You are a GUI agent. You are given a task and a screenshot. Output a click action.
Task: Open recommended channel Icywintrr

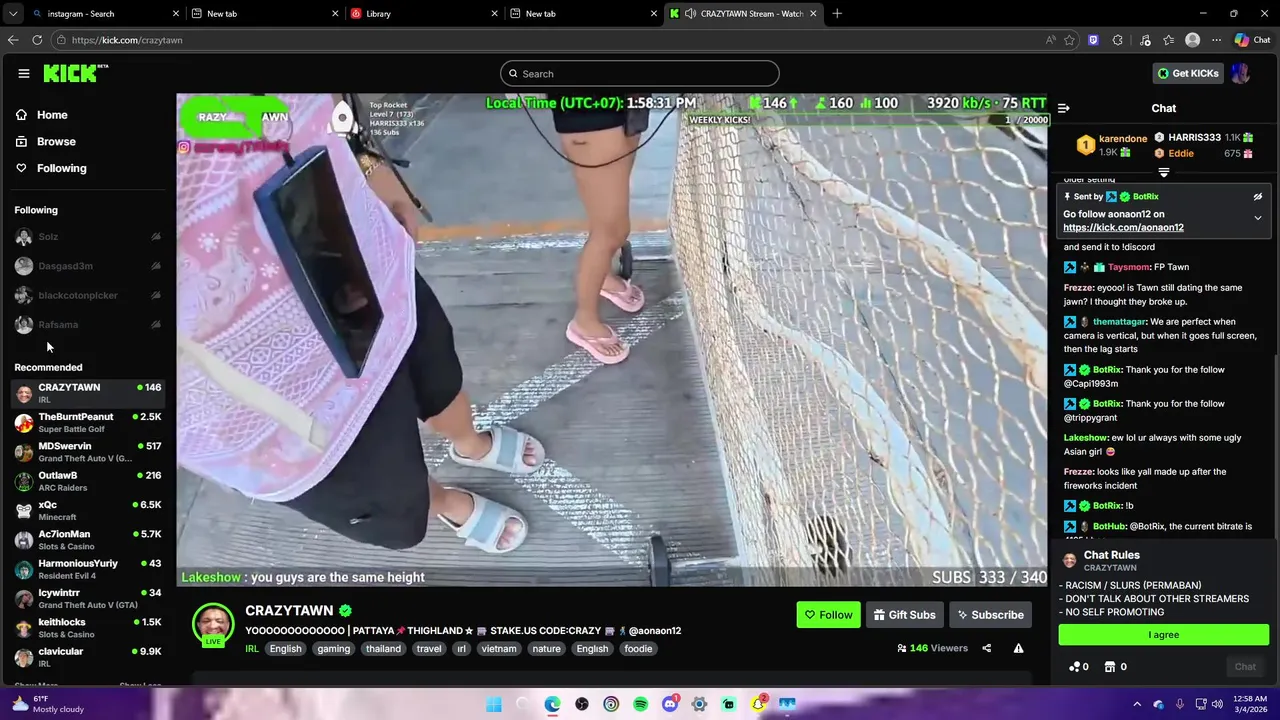tap(88, 599)
